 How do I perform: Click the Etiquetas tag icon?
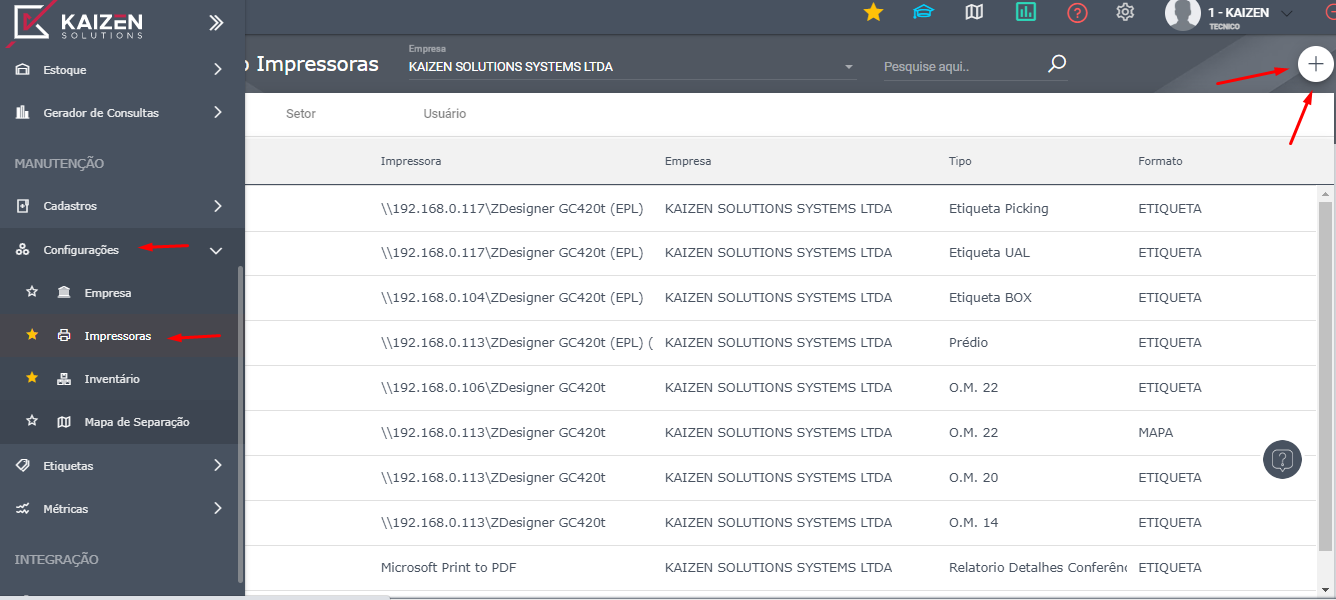(x=22, y=466)
